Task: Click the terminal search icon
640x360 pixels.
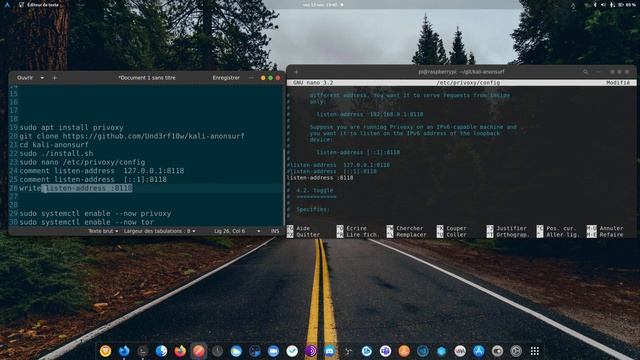Action: (586, 72)
